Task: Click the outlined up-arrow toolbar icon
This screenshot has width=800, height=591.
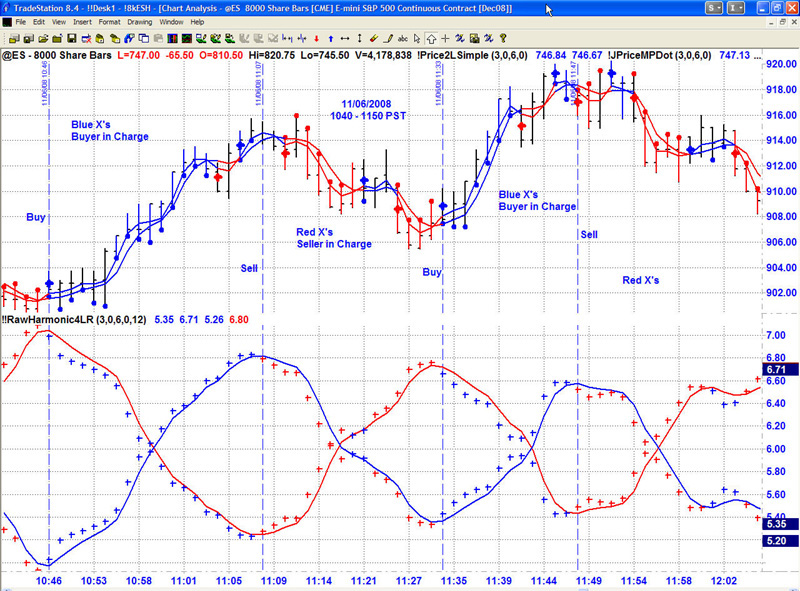Action: pos(431,39)
